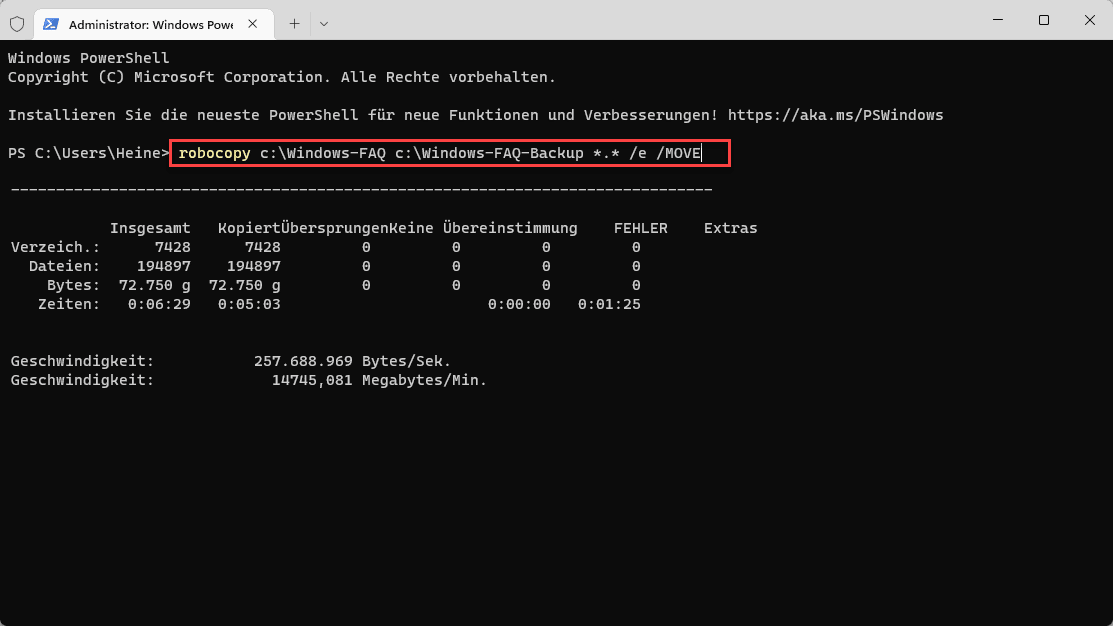Expand the new tab profile dropdown
The width and height of the screenshot is (1113, 626).
click(324, 24)
